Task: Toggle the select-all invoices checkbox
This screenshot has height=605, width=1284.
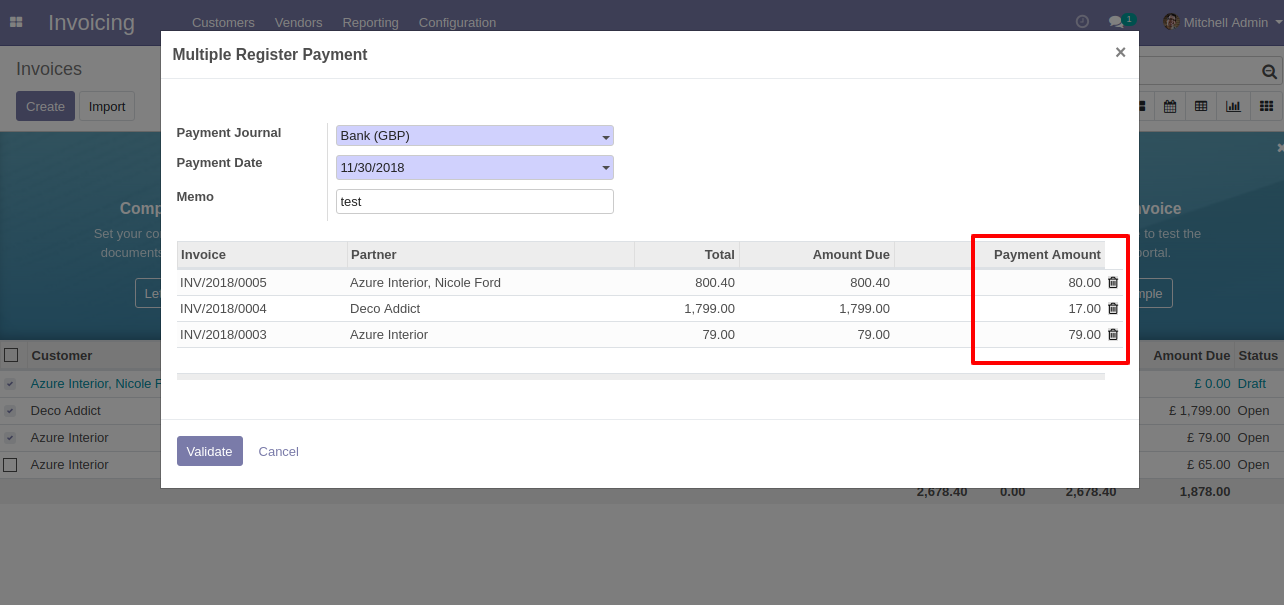Action: [x=11, y=355]
